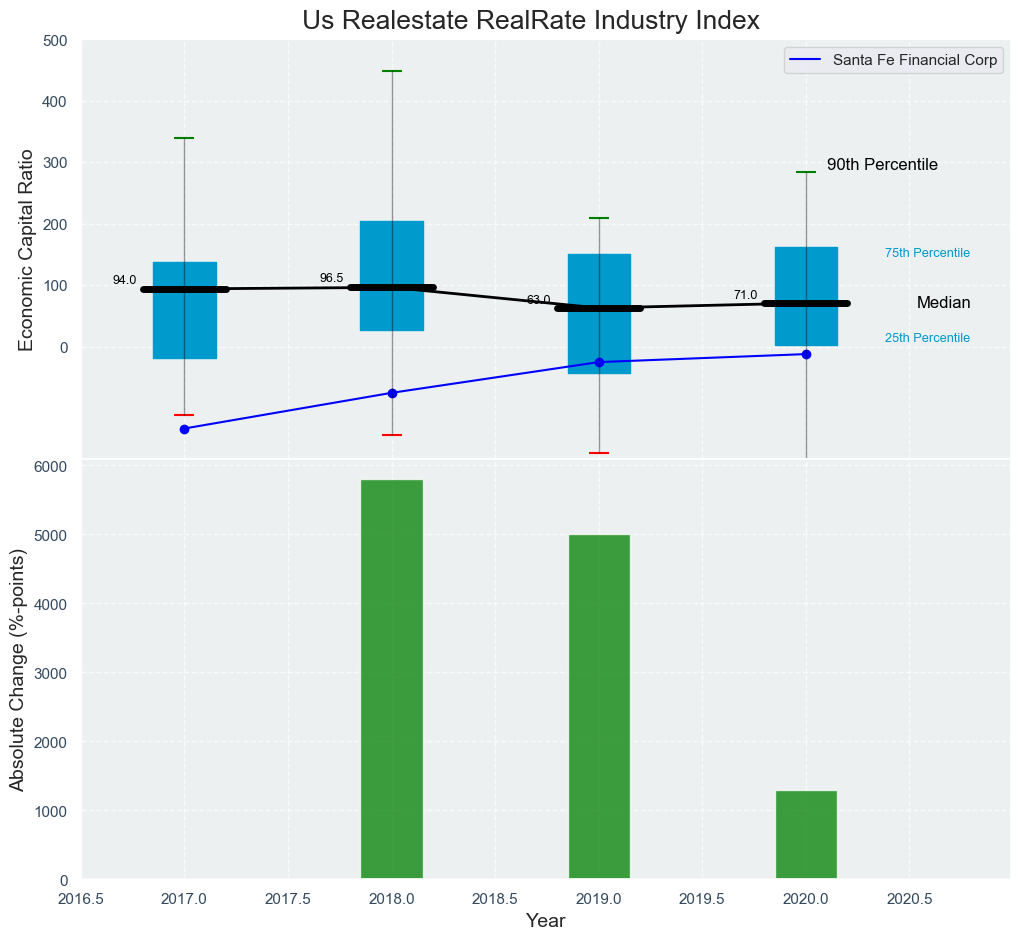
Task: Click the green 2019 absolute change bar
Action: (x=599, y=707)
